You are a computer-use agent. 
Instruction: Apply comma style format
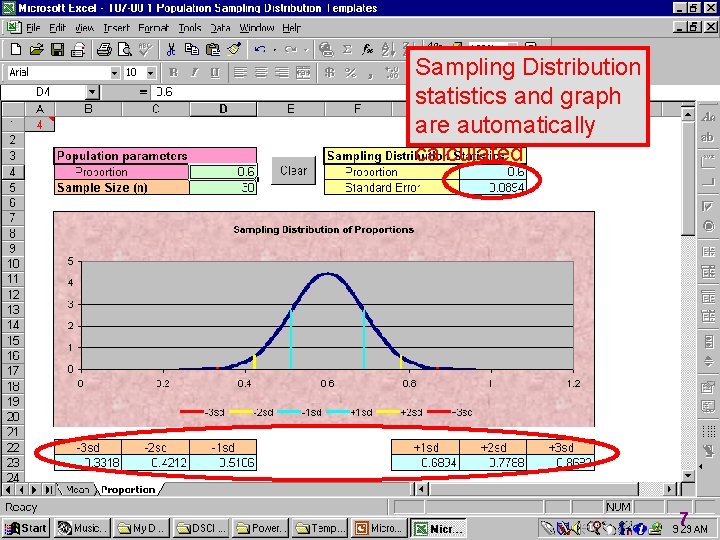[371, 73]
